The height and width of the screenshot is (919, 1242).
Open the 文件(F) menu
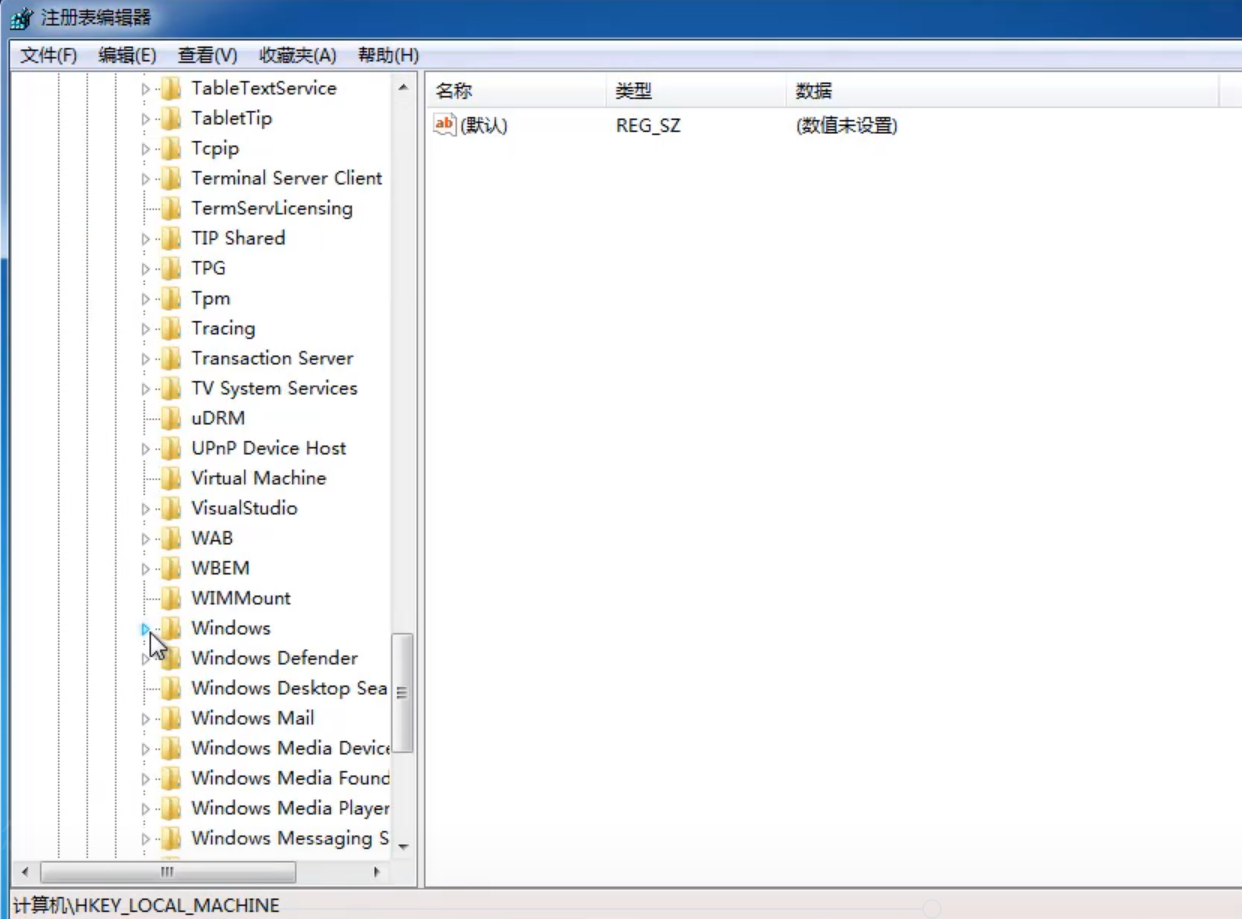(x=45, y=55)
